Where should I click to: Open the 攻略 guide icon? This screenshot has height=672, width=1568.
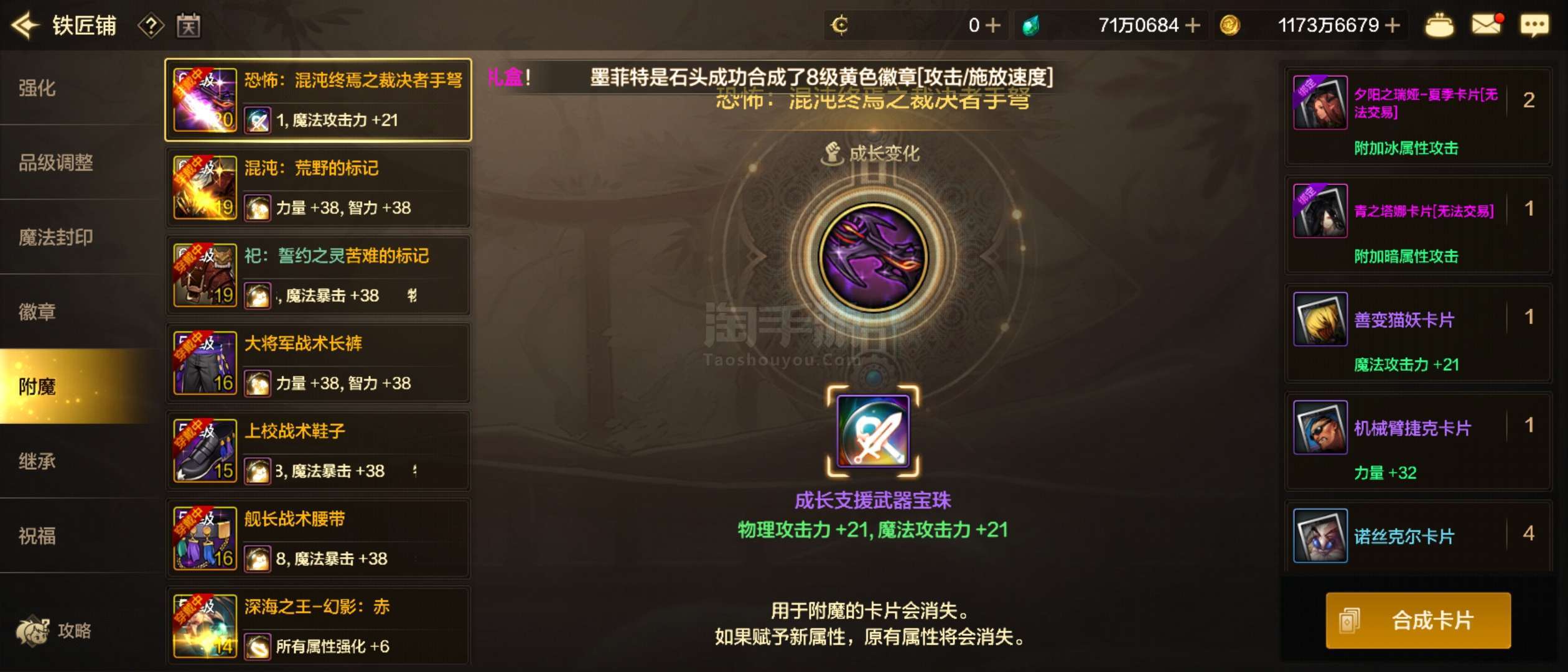pos(54,630)
